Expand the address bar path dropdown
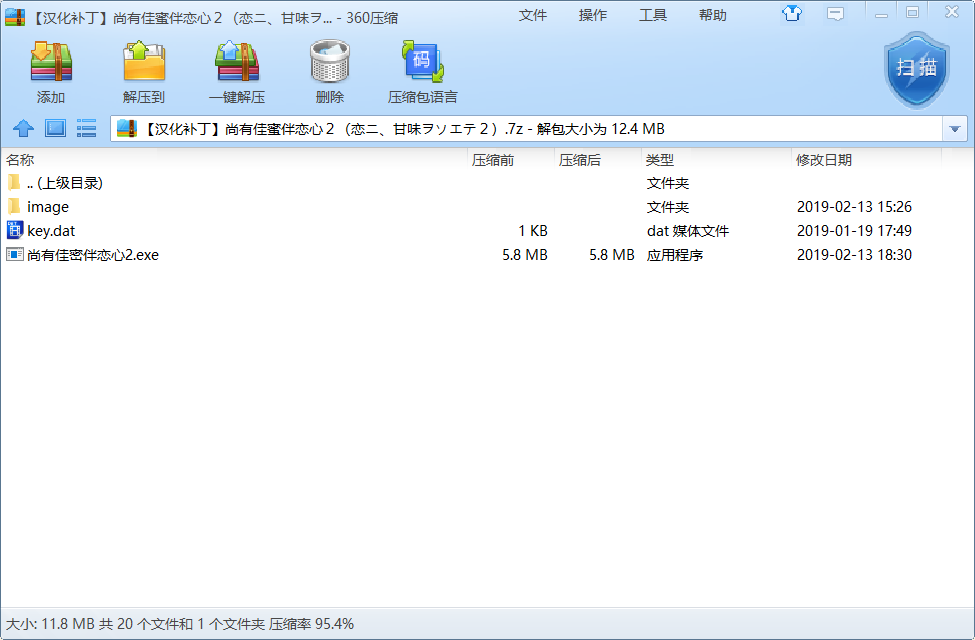 (x=954, y=129)
